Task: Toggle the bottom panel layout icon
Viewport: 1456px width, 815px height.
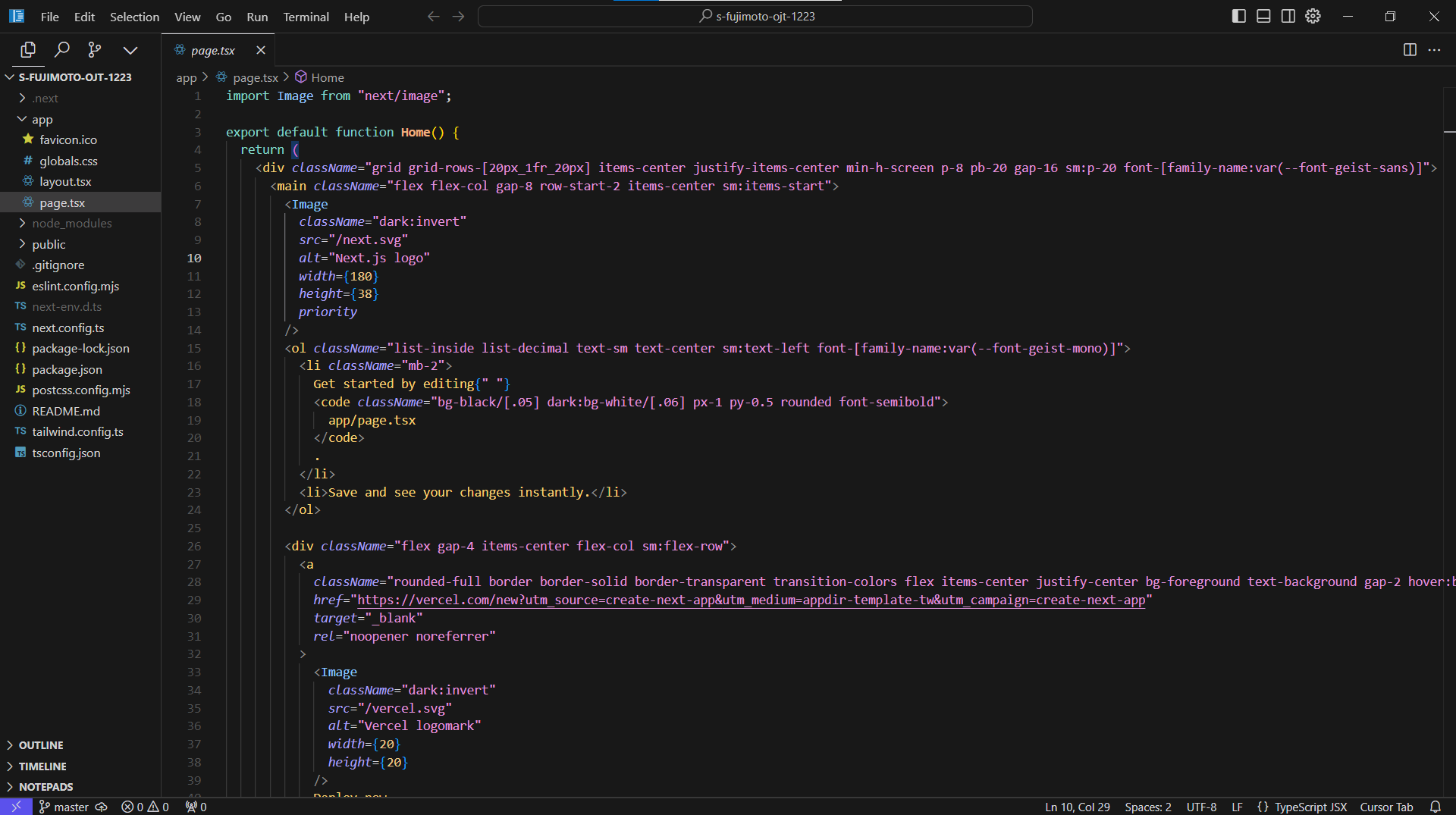Action: (1263, 16)
